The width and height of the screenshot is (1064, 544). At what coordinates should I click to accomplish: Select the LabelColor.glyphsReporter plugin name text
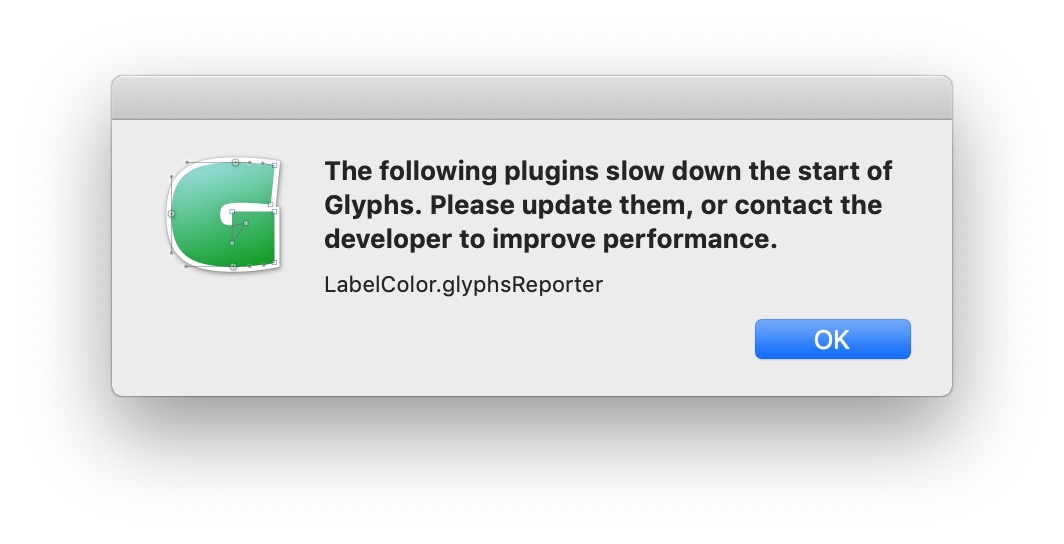[463, 285]
